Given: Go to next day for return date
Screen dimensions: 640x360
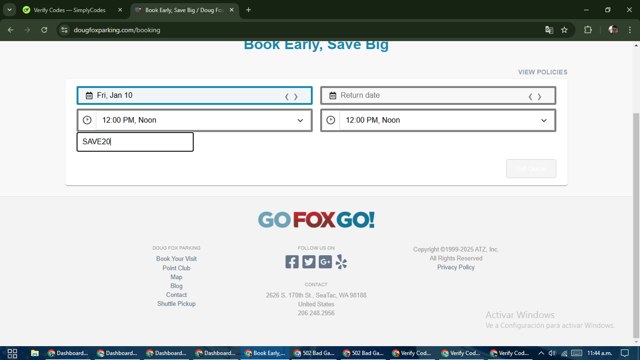Looking at the screenshot, I should (x=540, y=97).
